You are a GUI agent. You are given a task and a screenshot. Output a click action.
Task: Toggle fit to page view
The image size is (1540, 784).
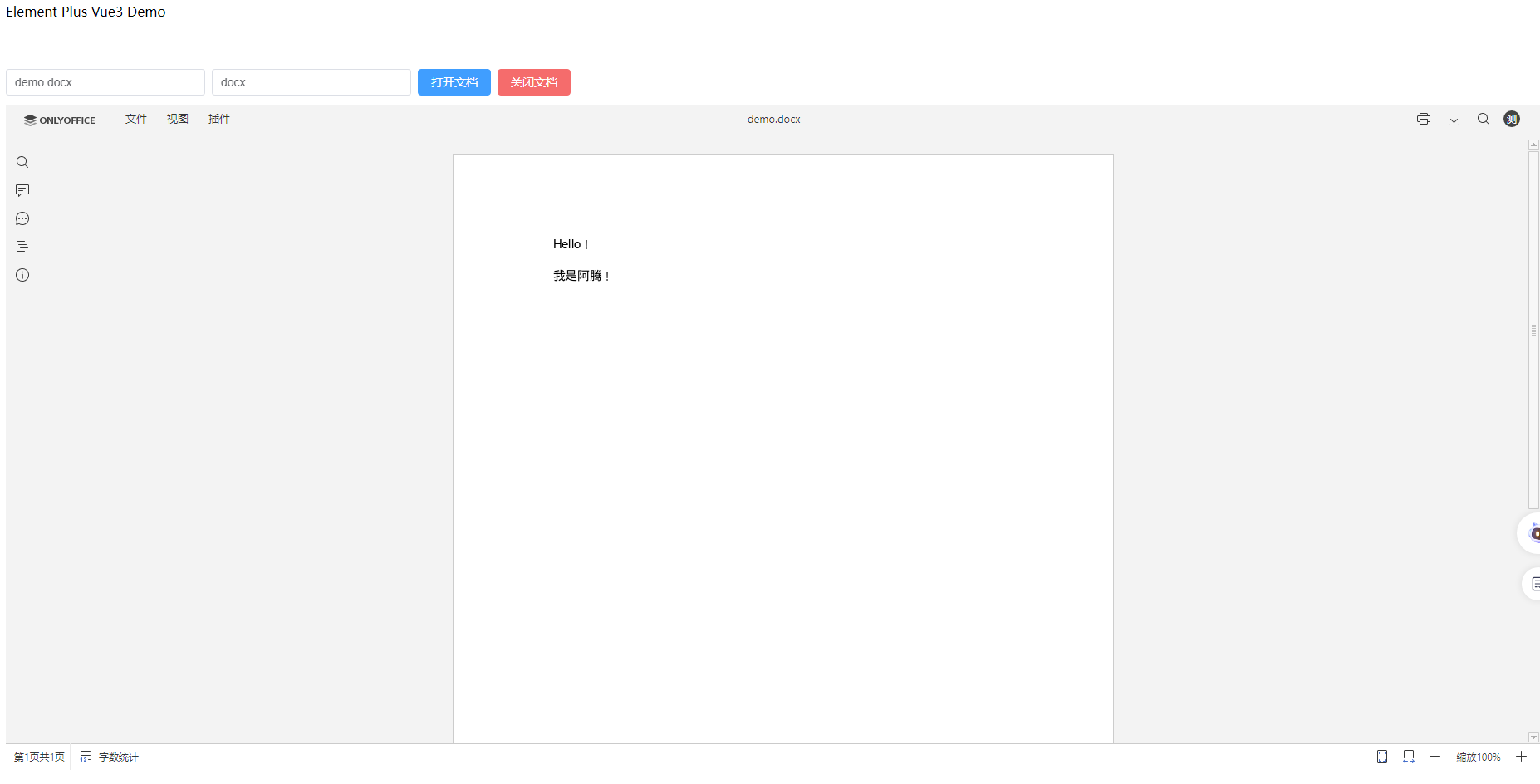[x=1382, y=757]
